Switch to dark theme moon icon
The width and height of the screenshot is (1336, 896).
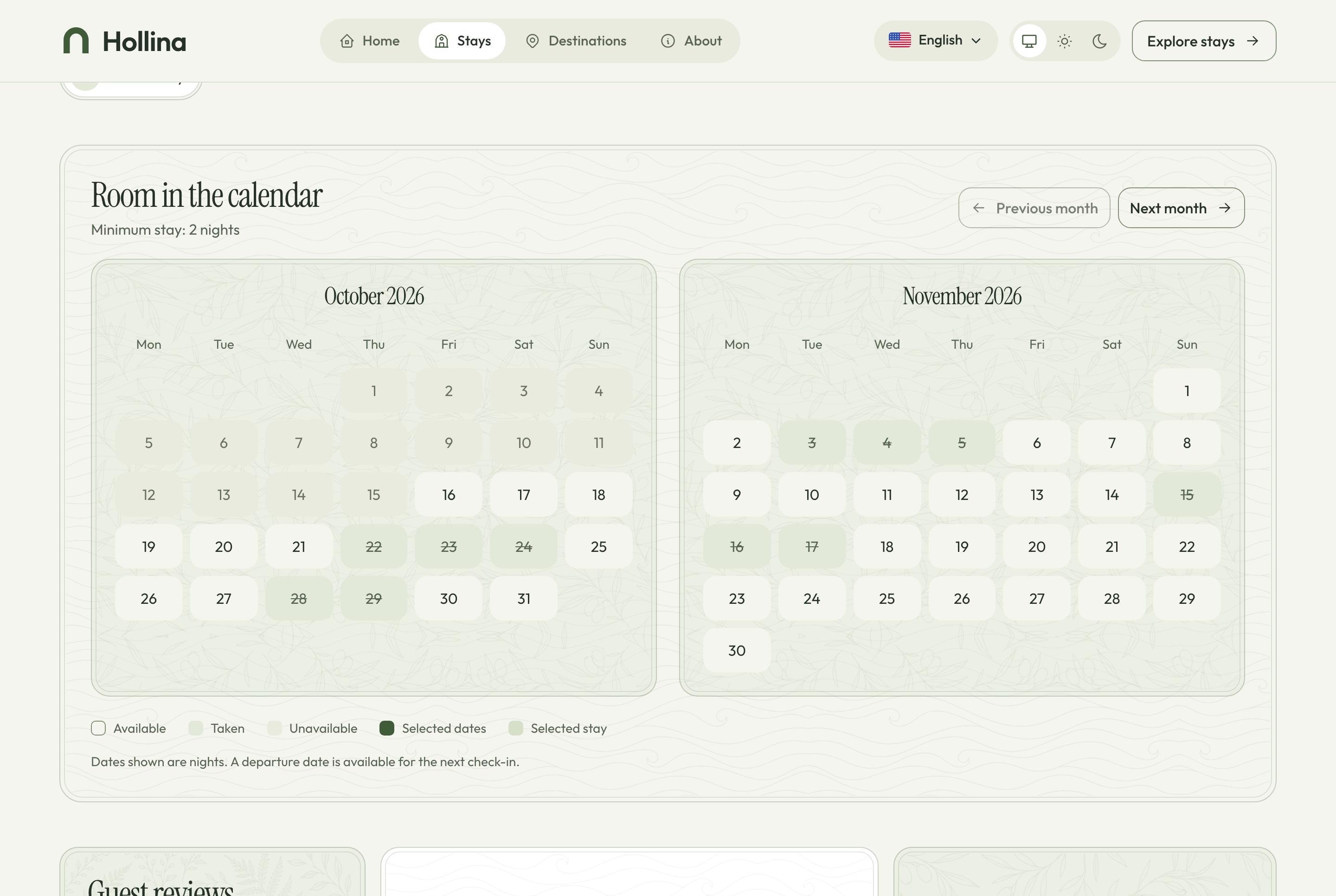1099,41
